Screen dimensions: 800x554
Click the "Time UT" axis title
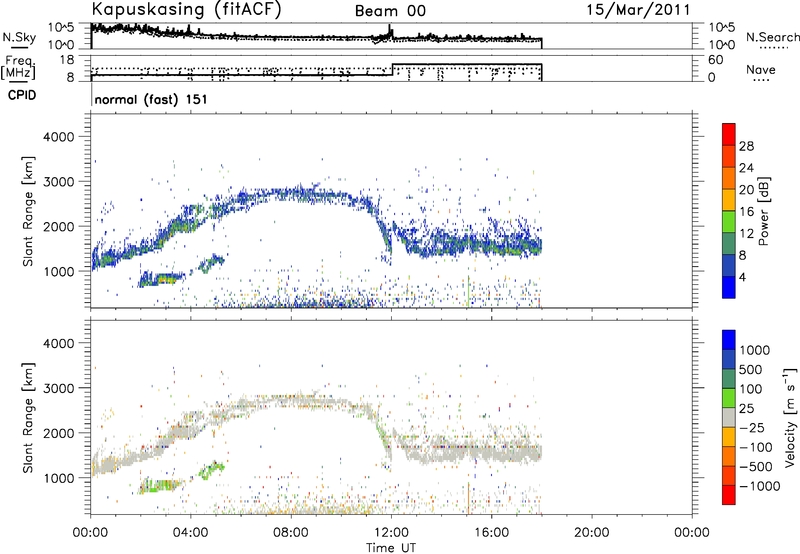(x=391, y=548)
